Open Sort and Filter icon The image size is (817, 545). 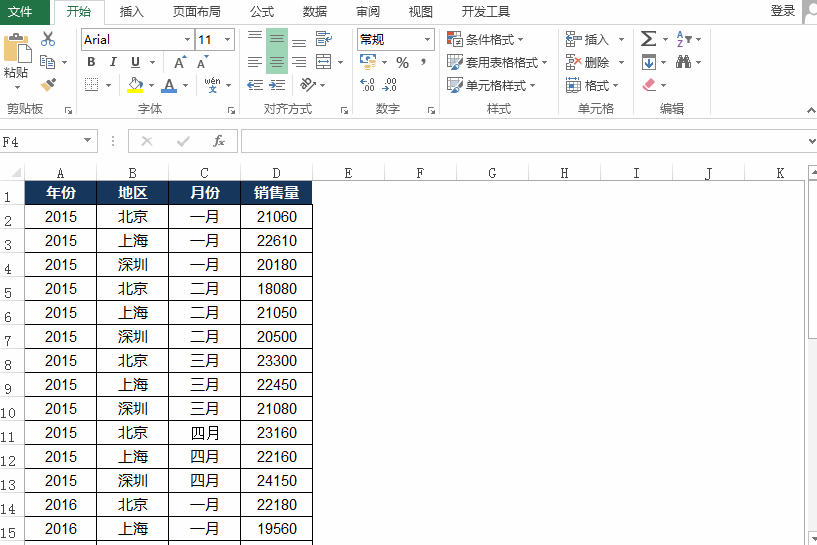684,39
